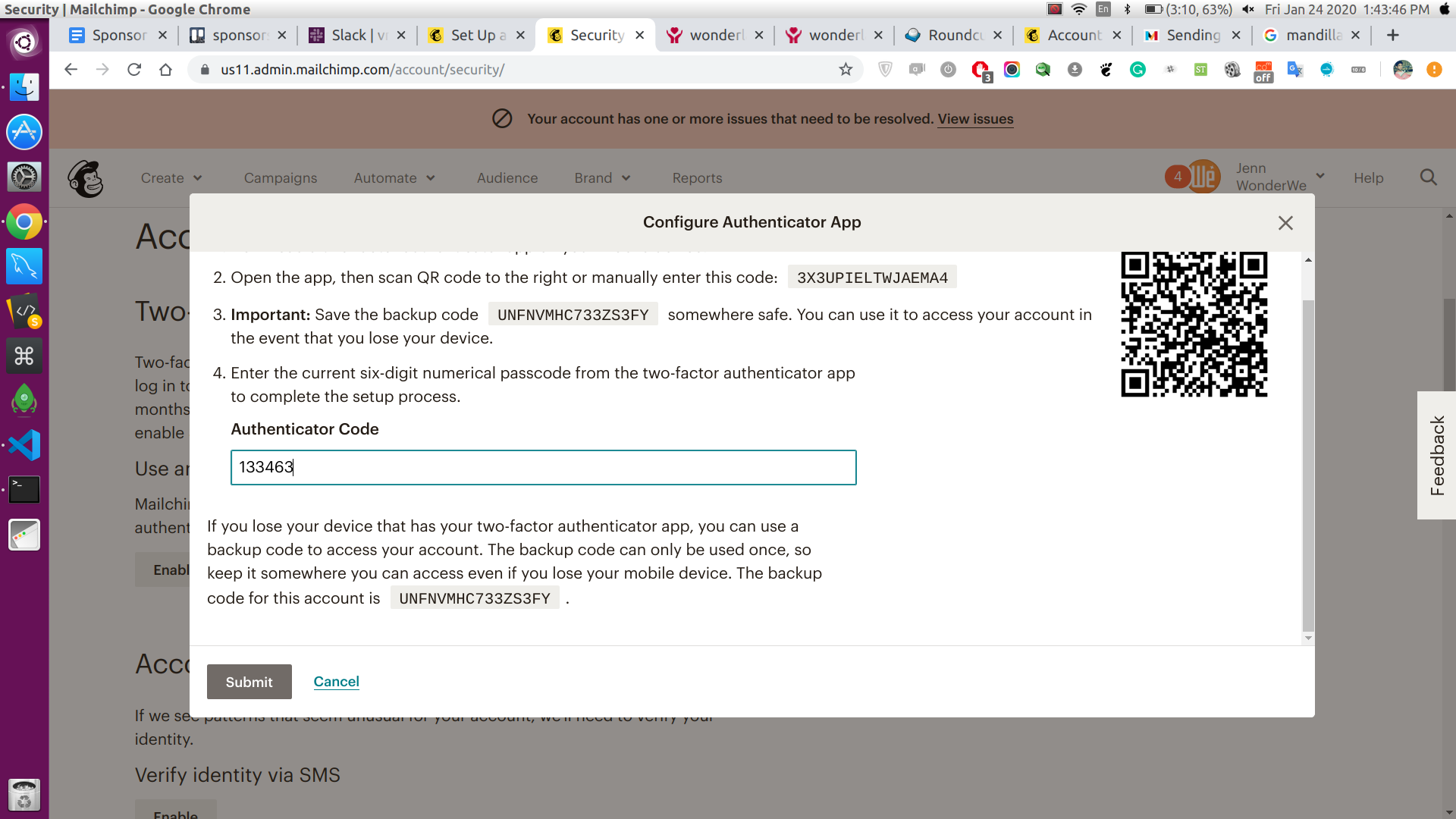The image size is (1456, 819).
Task: Click the Cancel link
Action: tap(336, 681)
